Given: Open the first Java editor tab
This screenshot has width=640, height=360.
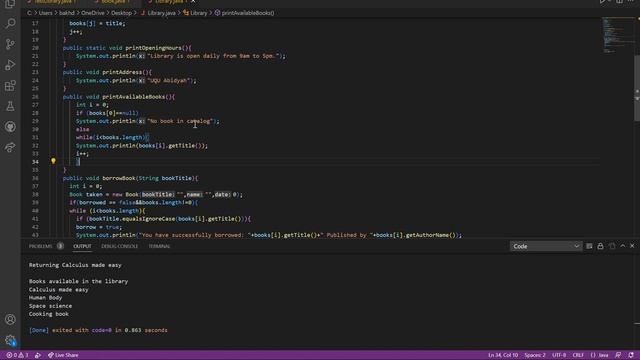Looking at the screenshot, I should pyautogui.click(x=53, y=2).
